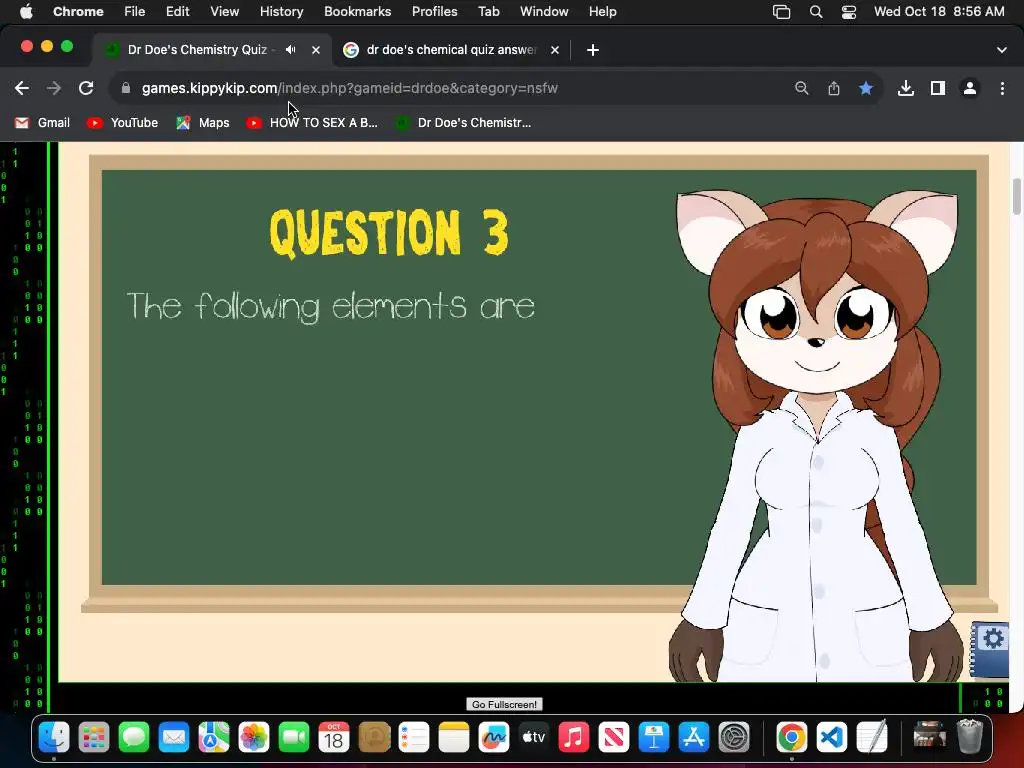This screenshot has width=1024, height=768.
Task: Open the game settings gear notebook
Action: (x=991, y=649)
